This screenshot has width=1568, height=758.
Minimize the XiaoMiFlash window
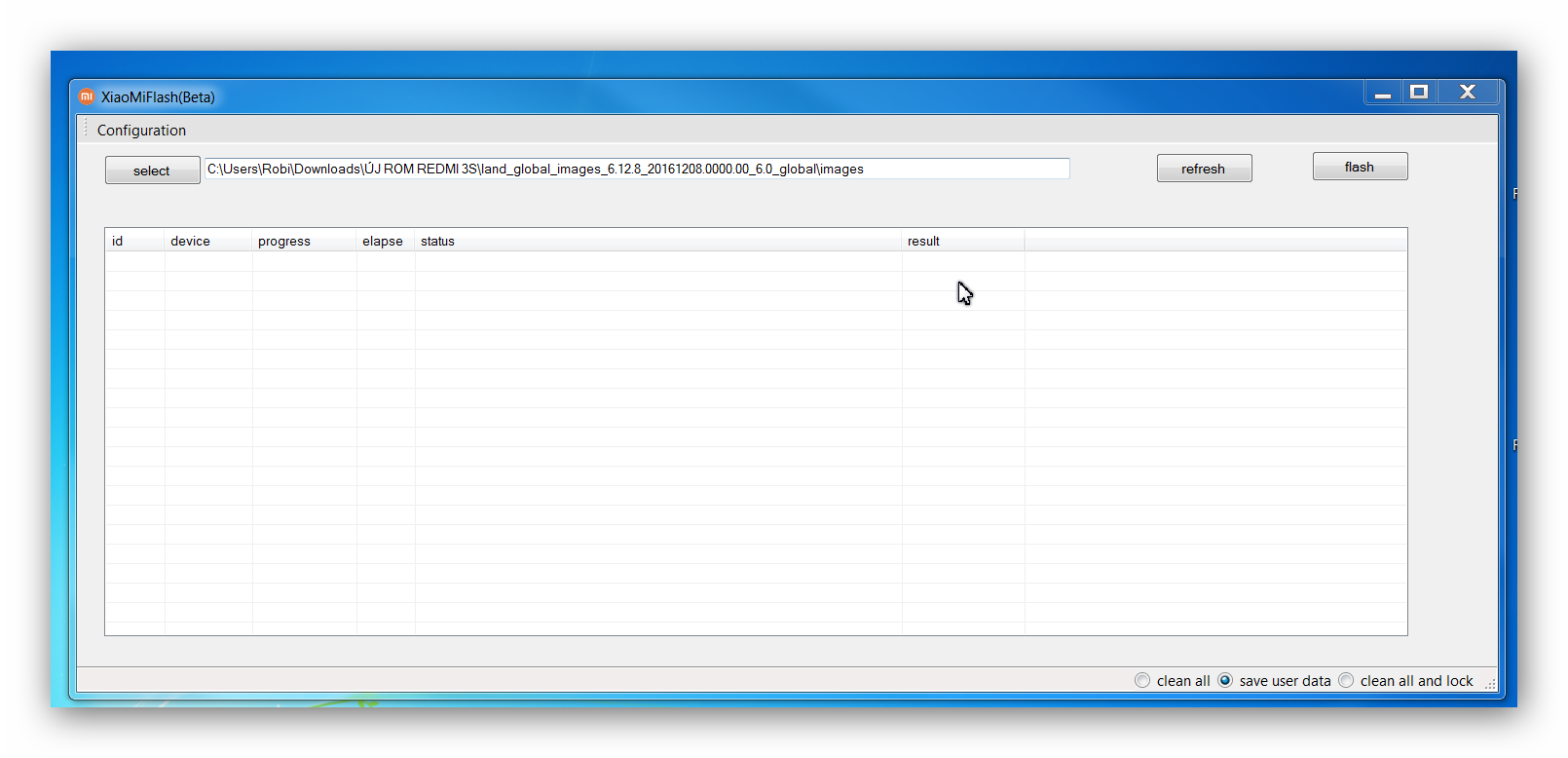1383,93
